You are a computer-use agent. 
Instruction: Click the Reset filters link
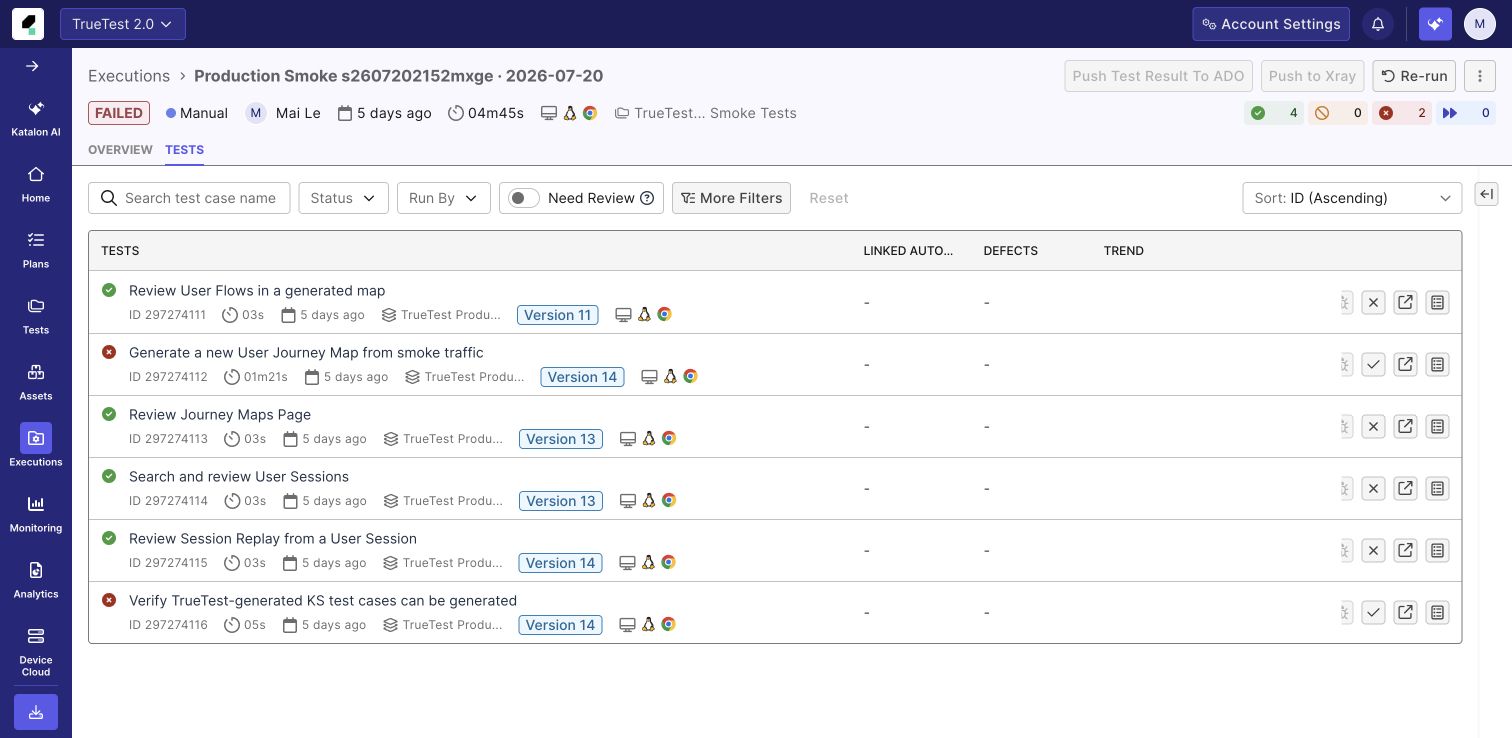tap(829, 198)
